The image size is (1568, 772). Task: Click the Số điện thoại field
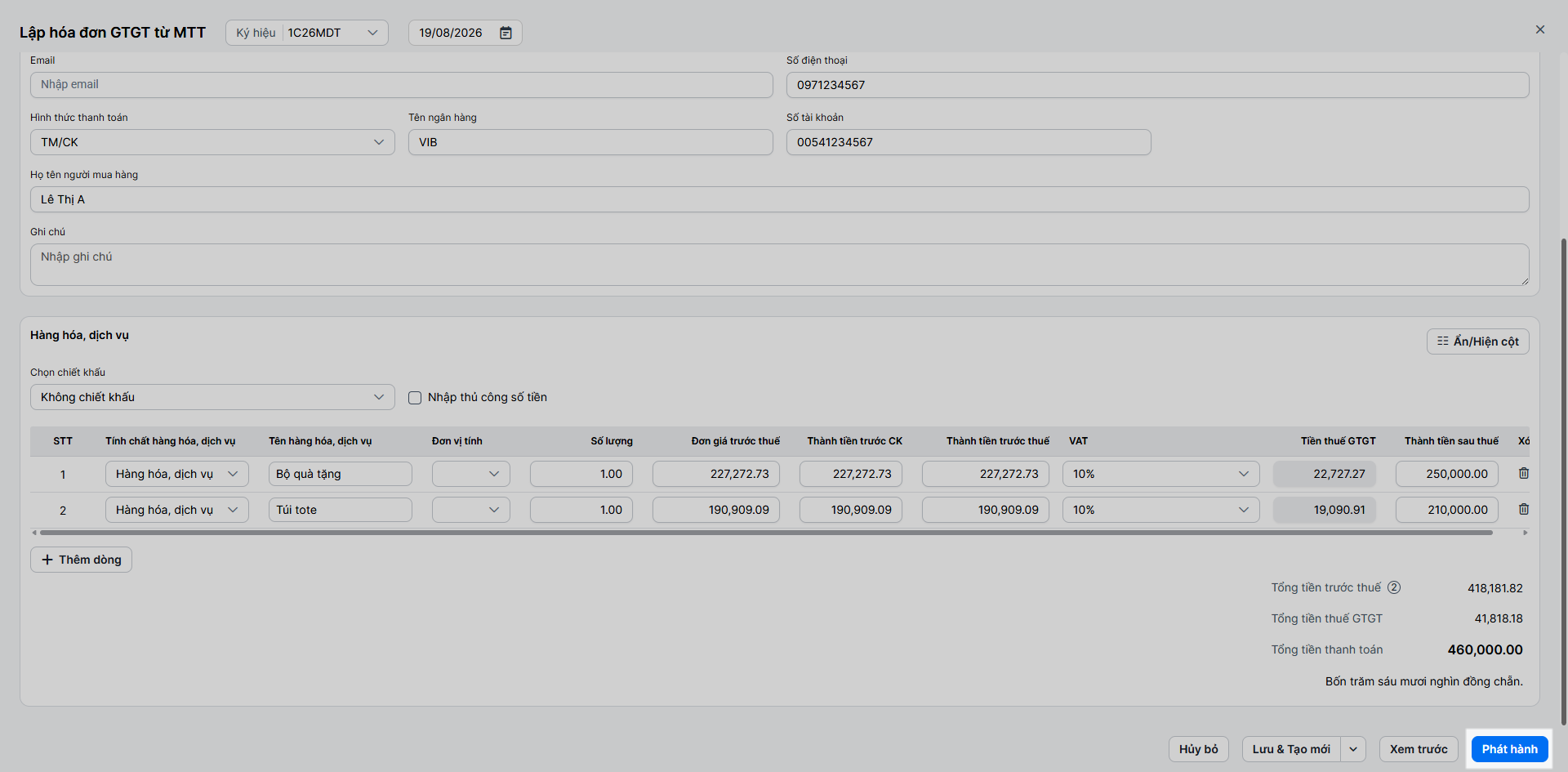(1158, 85)
